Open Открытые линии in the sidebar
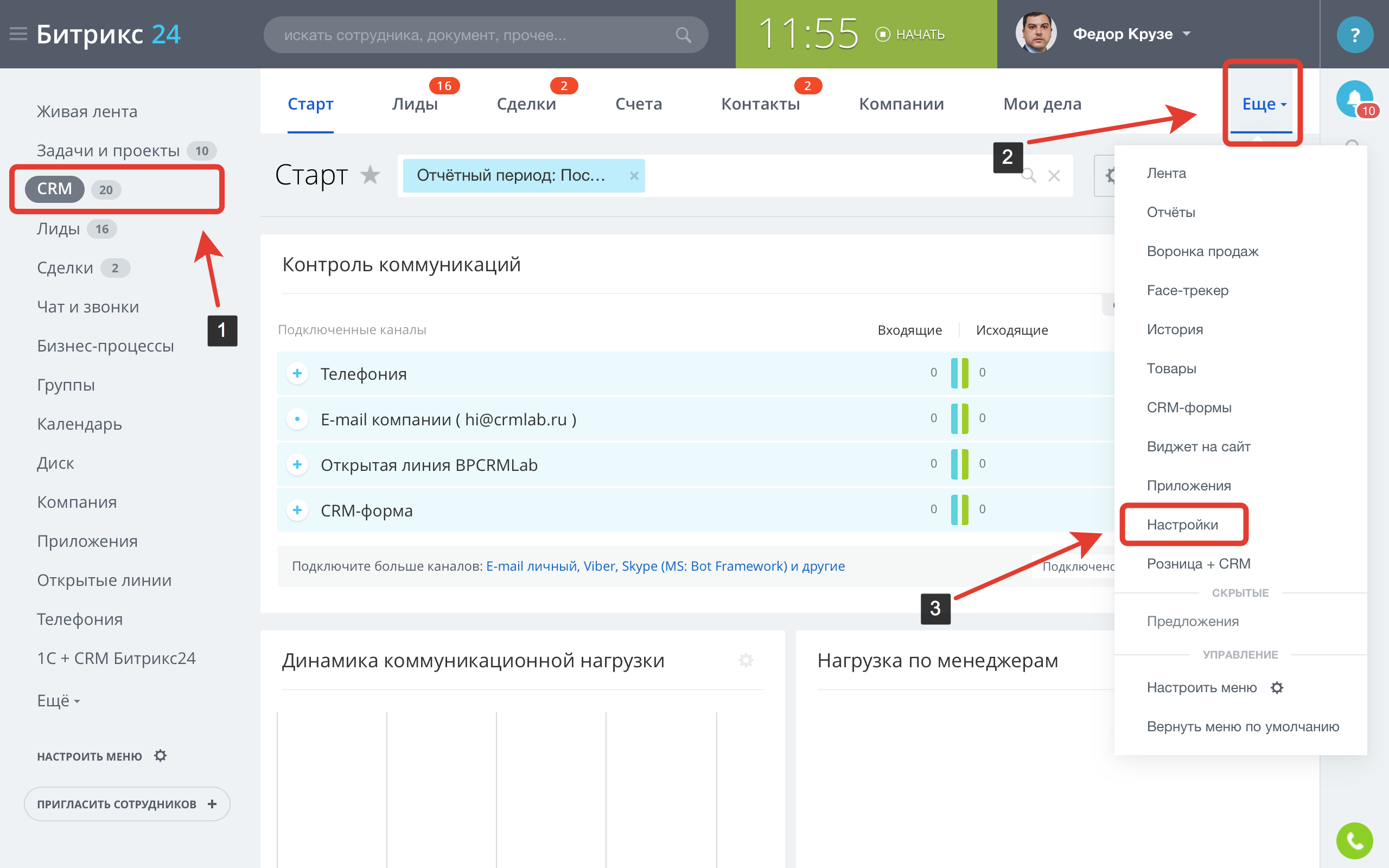Image resolution: width=1389 pixels, height=868 pixels. click(x=105, y=580)
